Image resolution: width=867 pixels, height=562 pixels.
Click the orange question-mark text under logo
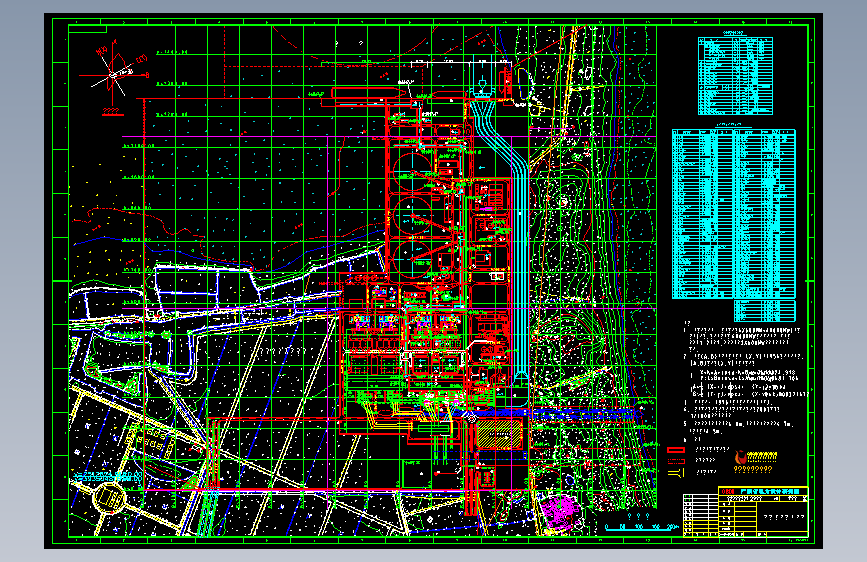pyautogui.click(x=753, y=470)
